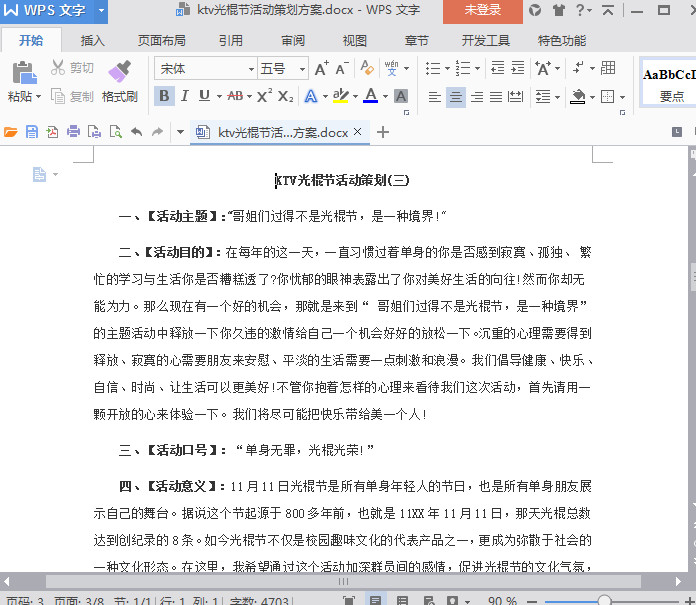Click the distributed alignment icon
The image size is (696, 605).
[x=515, y=96]
